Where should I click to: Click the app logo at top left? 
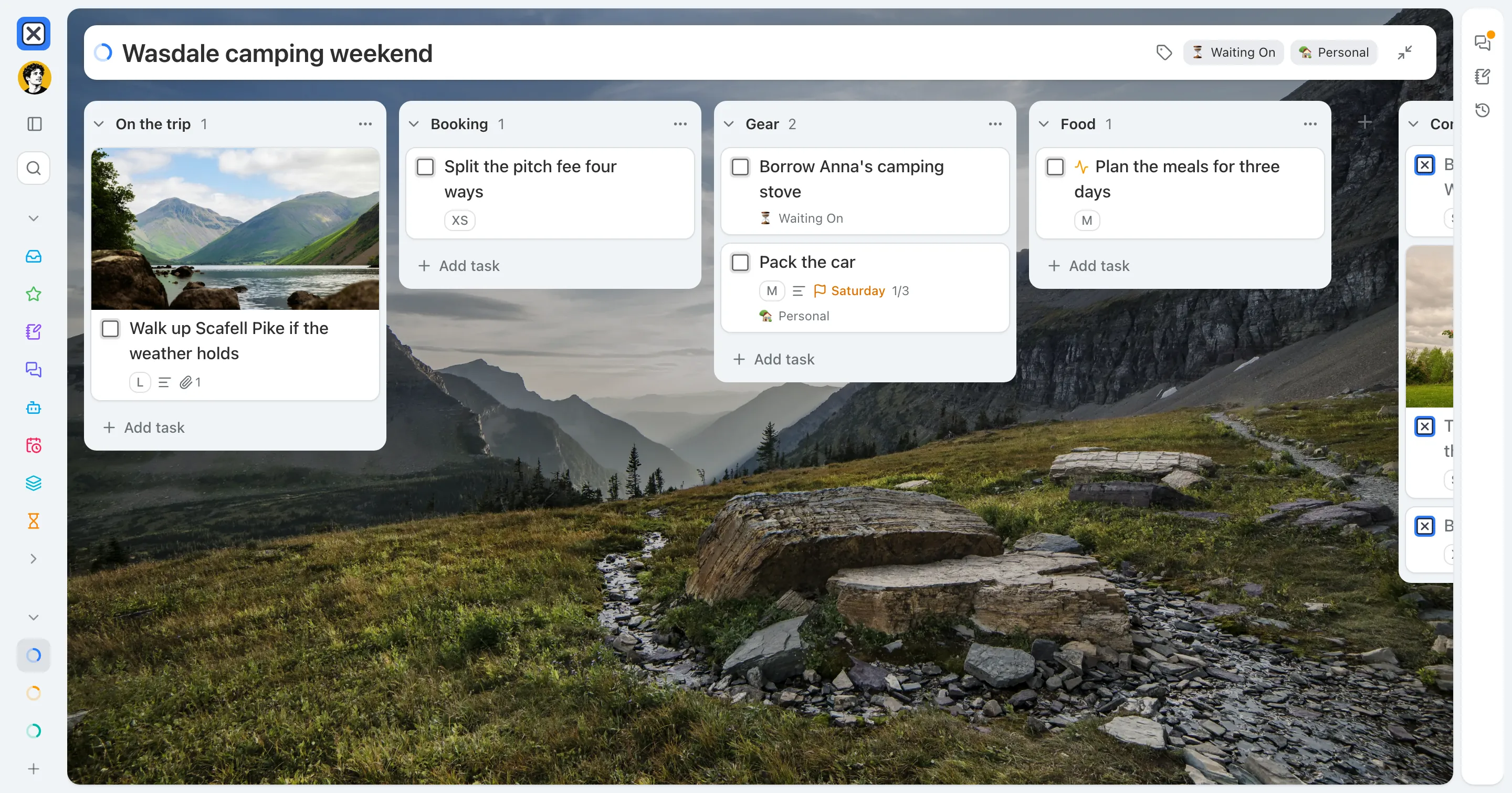pyautogui.click(x=34, y=34)
